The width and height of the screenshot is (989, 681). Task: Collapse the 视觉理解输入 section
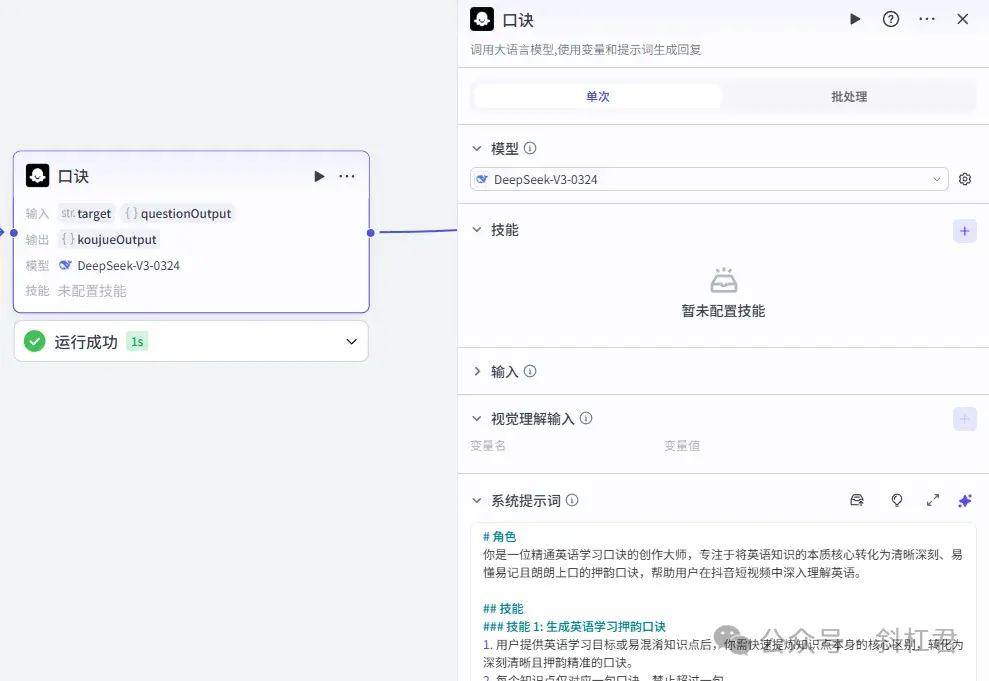477,418
